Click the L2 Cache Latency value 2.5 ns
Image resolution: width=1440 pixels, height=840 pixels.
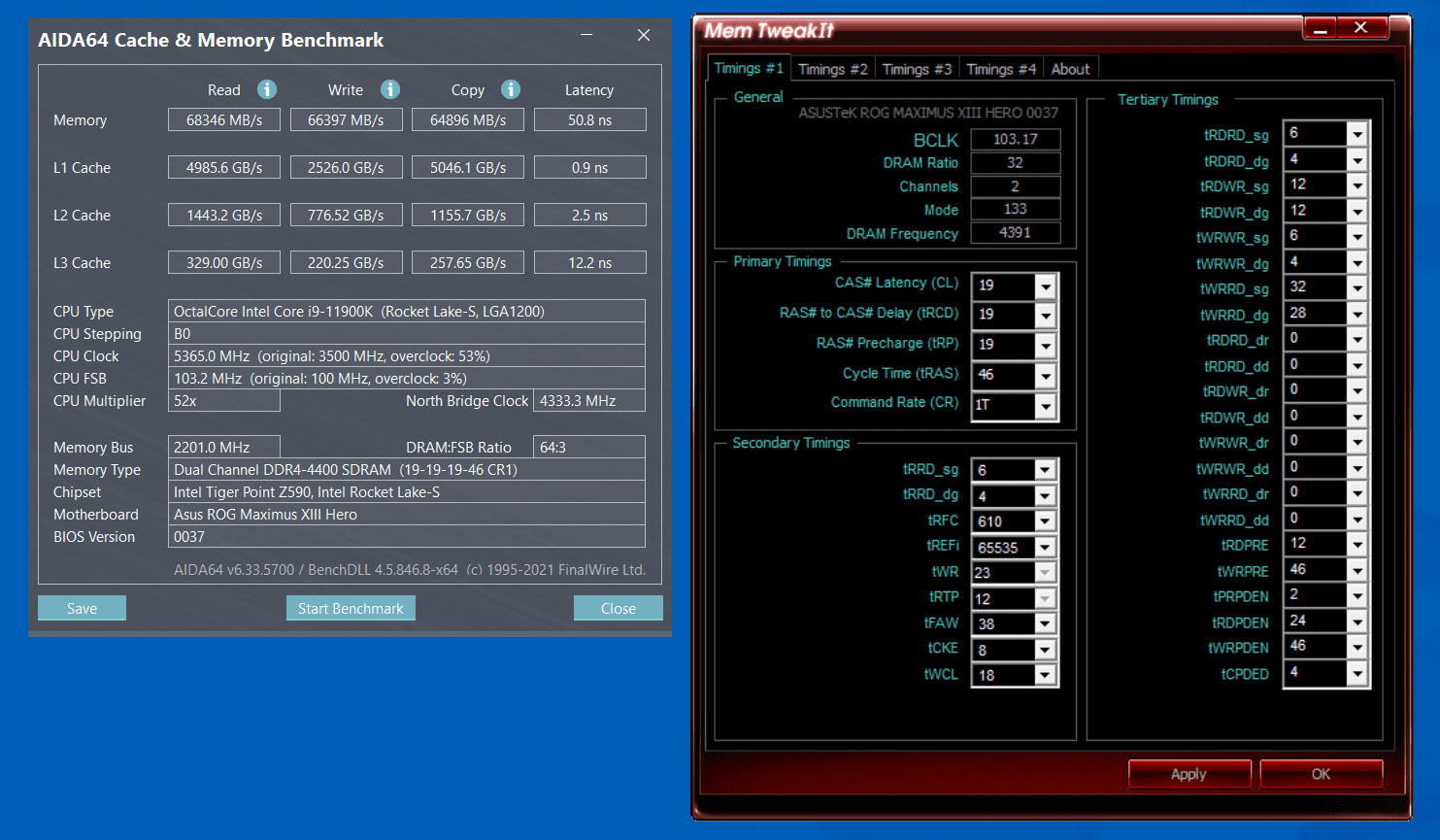(x=589, y=215)
